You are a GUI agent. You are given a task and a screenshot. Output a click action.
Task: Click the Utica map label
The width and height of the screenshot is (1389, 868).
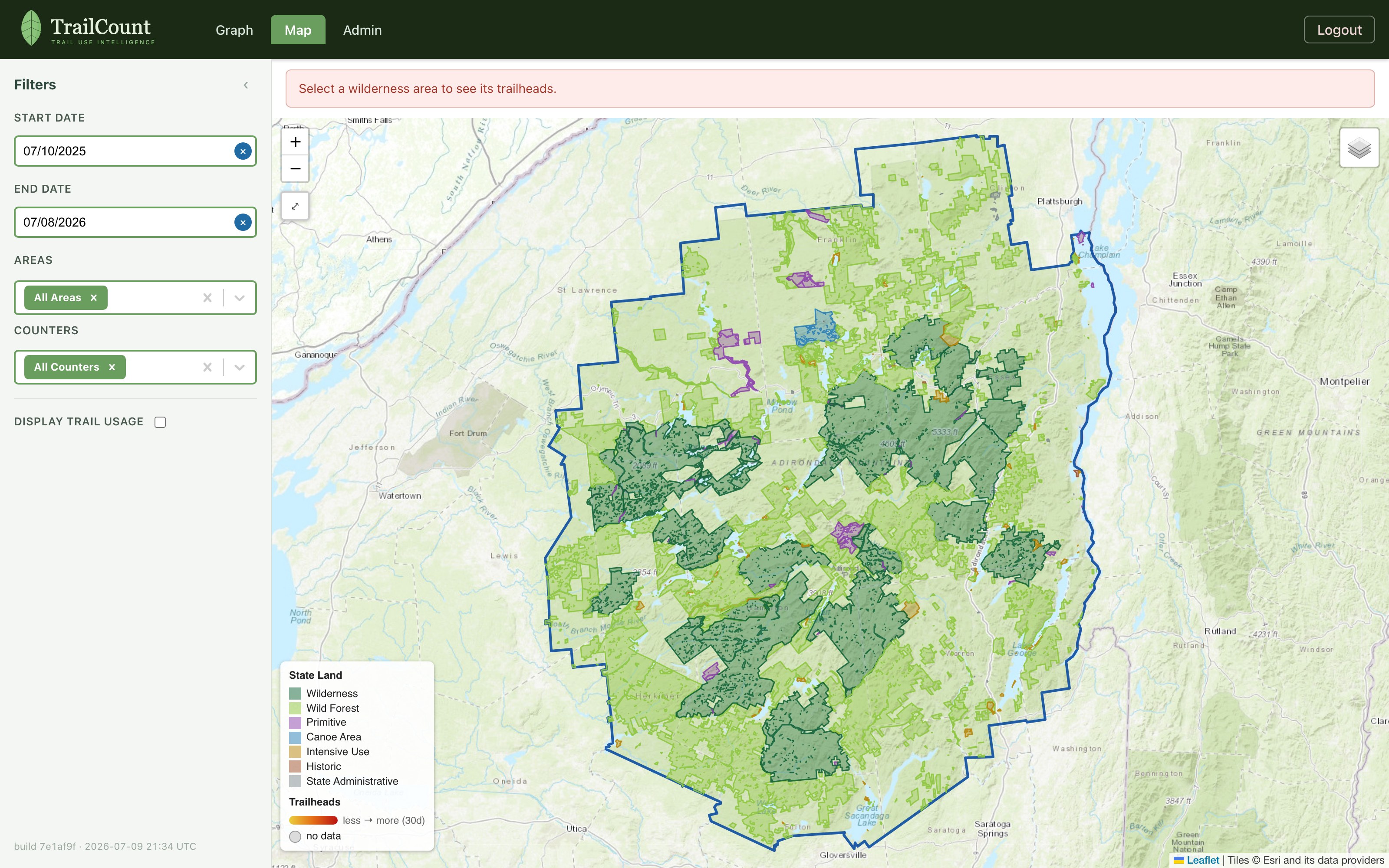(576, 829)
